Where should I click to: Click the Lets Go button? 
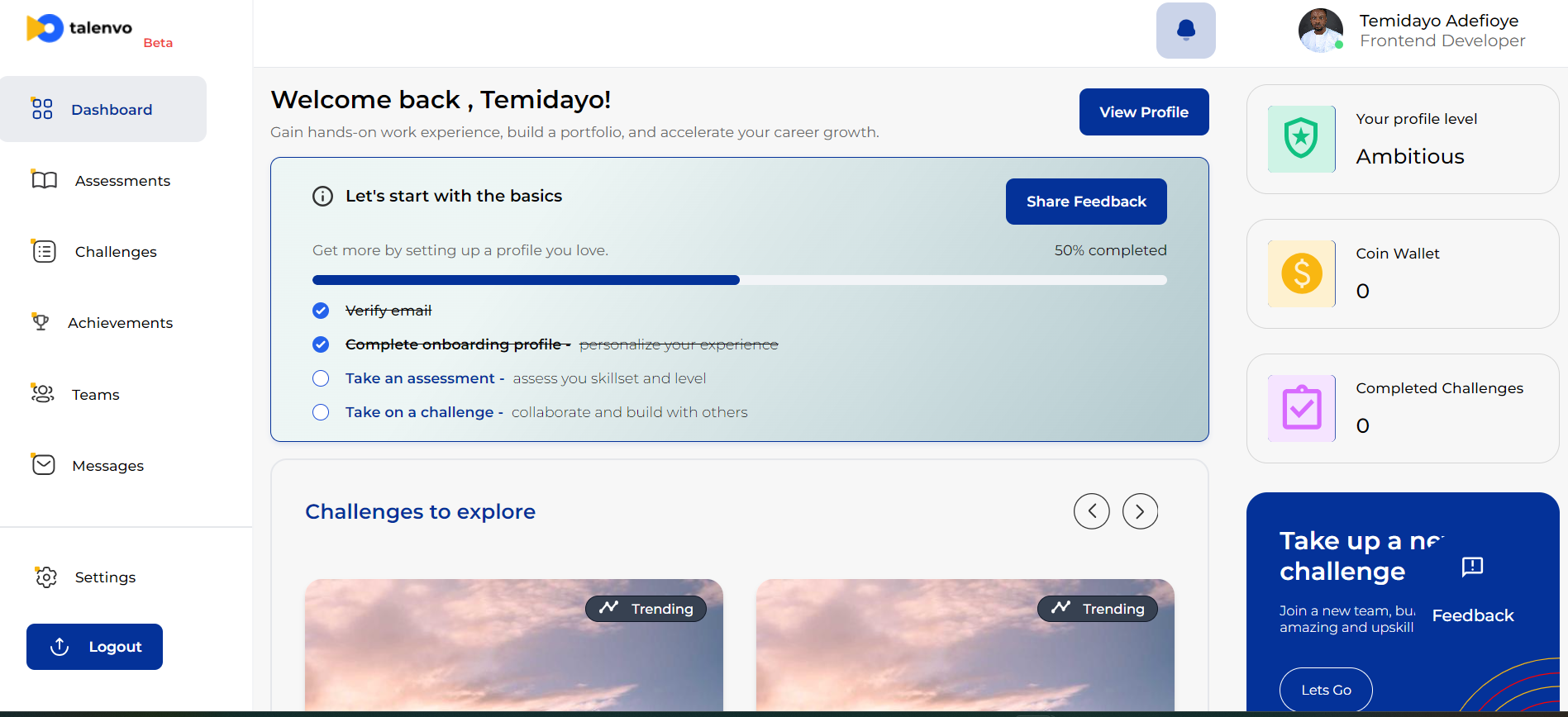1326,690
